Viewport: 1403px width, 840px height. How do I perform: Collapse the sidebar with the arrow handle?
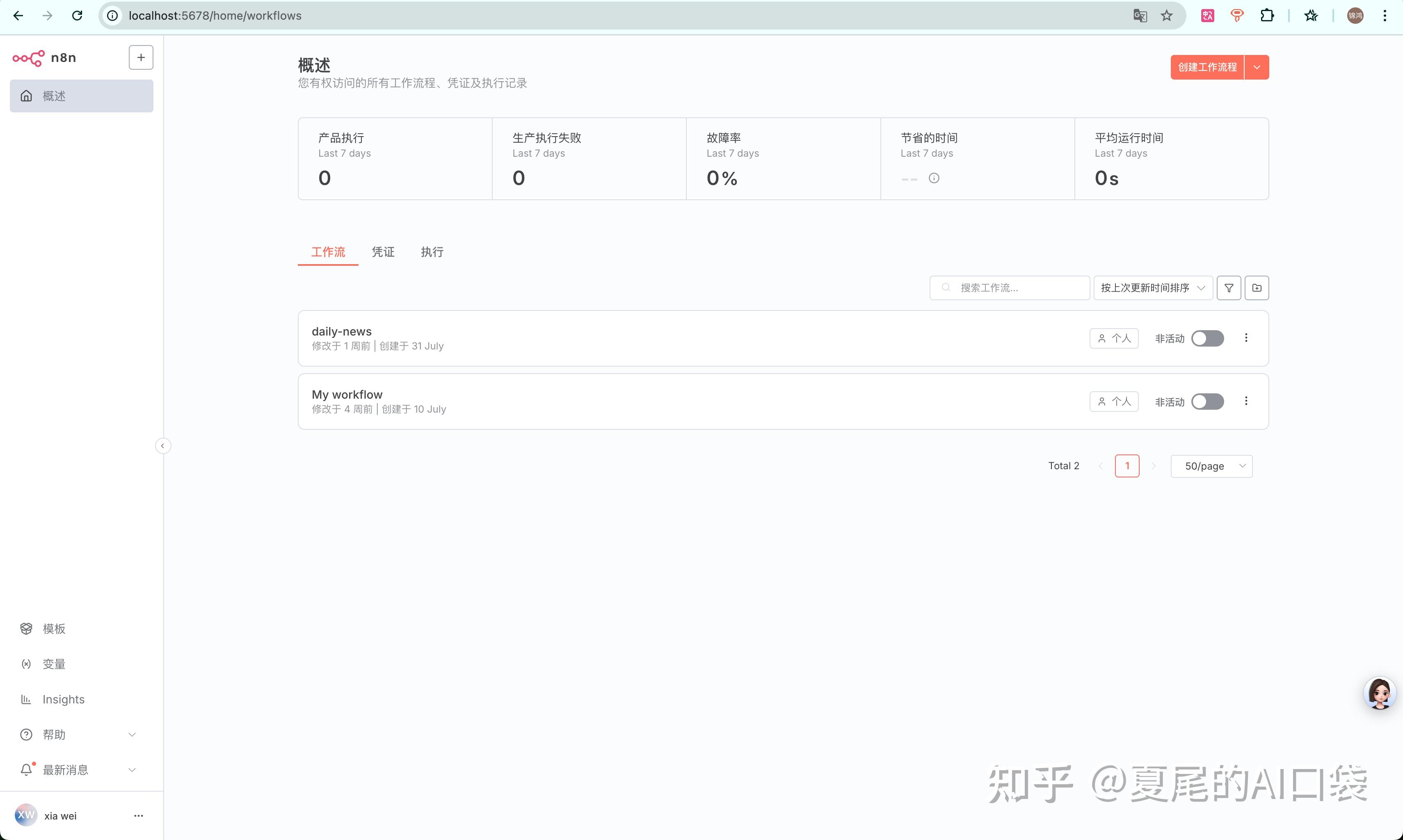(x=162, y=446)
